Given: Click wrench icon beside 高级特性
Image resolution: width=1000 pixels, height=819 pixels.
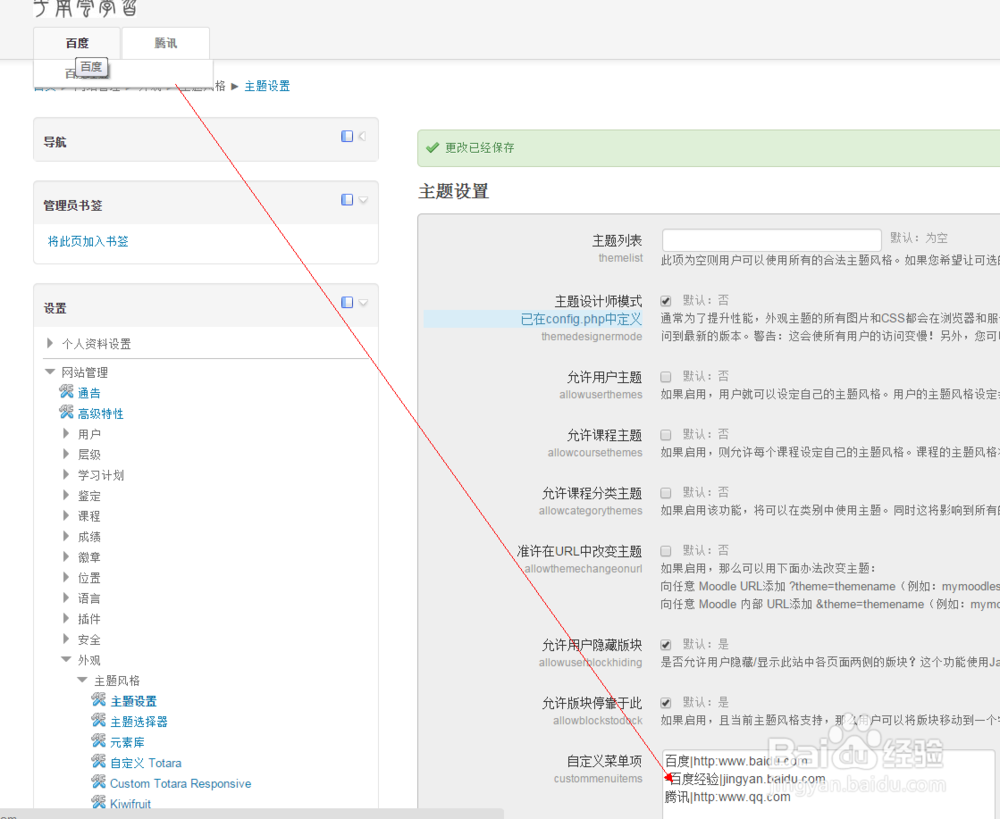Looking at the screenshot, I should [x=66, y=412].
